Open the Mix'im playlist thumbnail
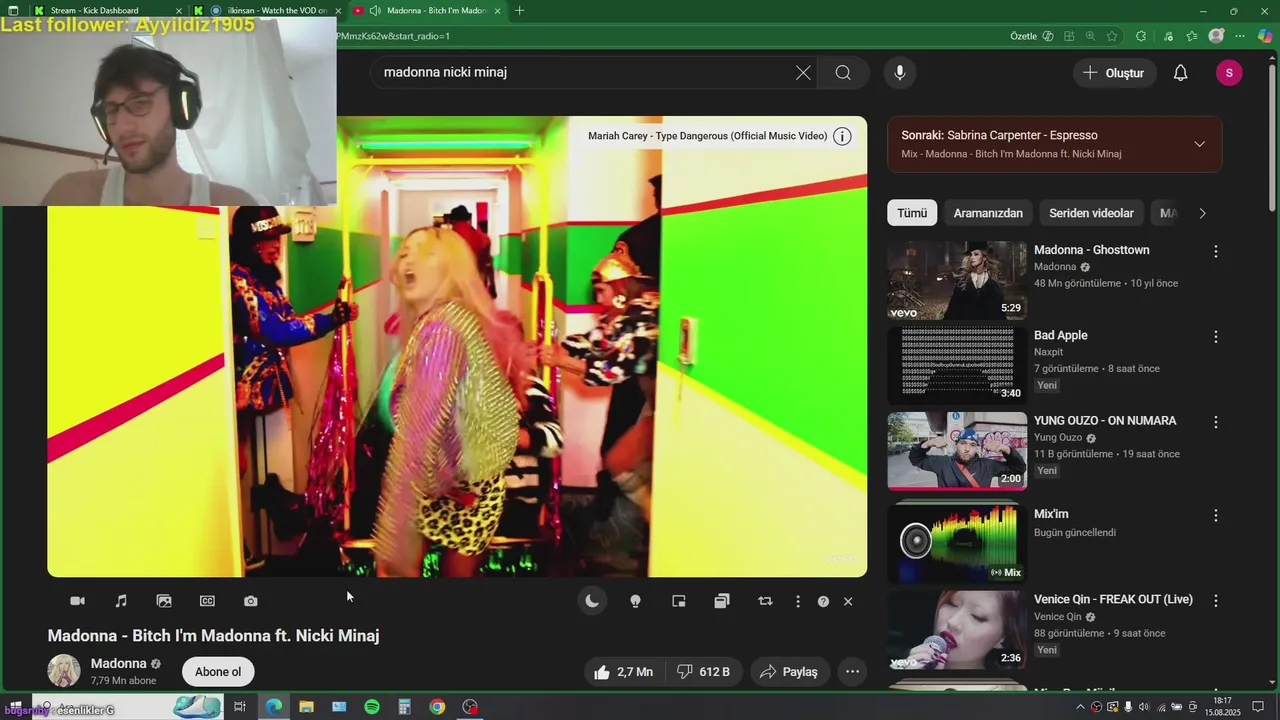This screenshot has width=1280, height=720. click(957, 541)
